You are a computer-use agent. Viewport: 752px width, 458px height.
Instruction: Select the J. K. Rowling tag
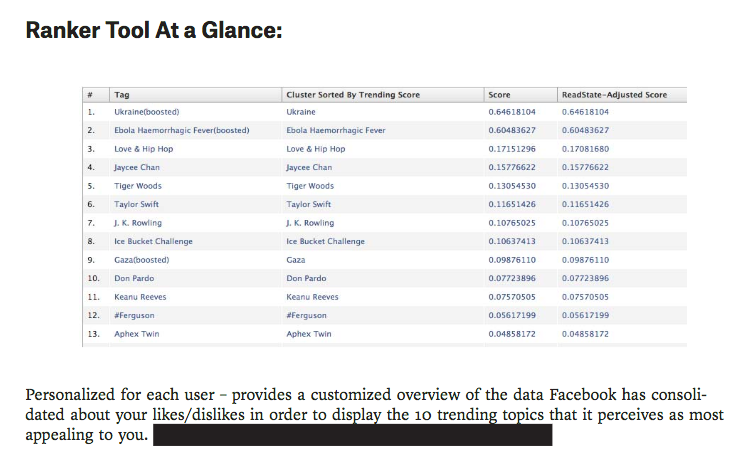tap(138, 223)
